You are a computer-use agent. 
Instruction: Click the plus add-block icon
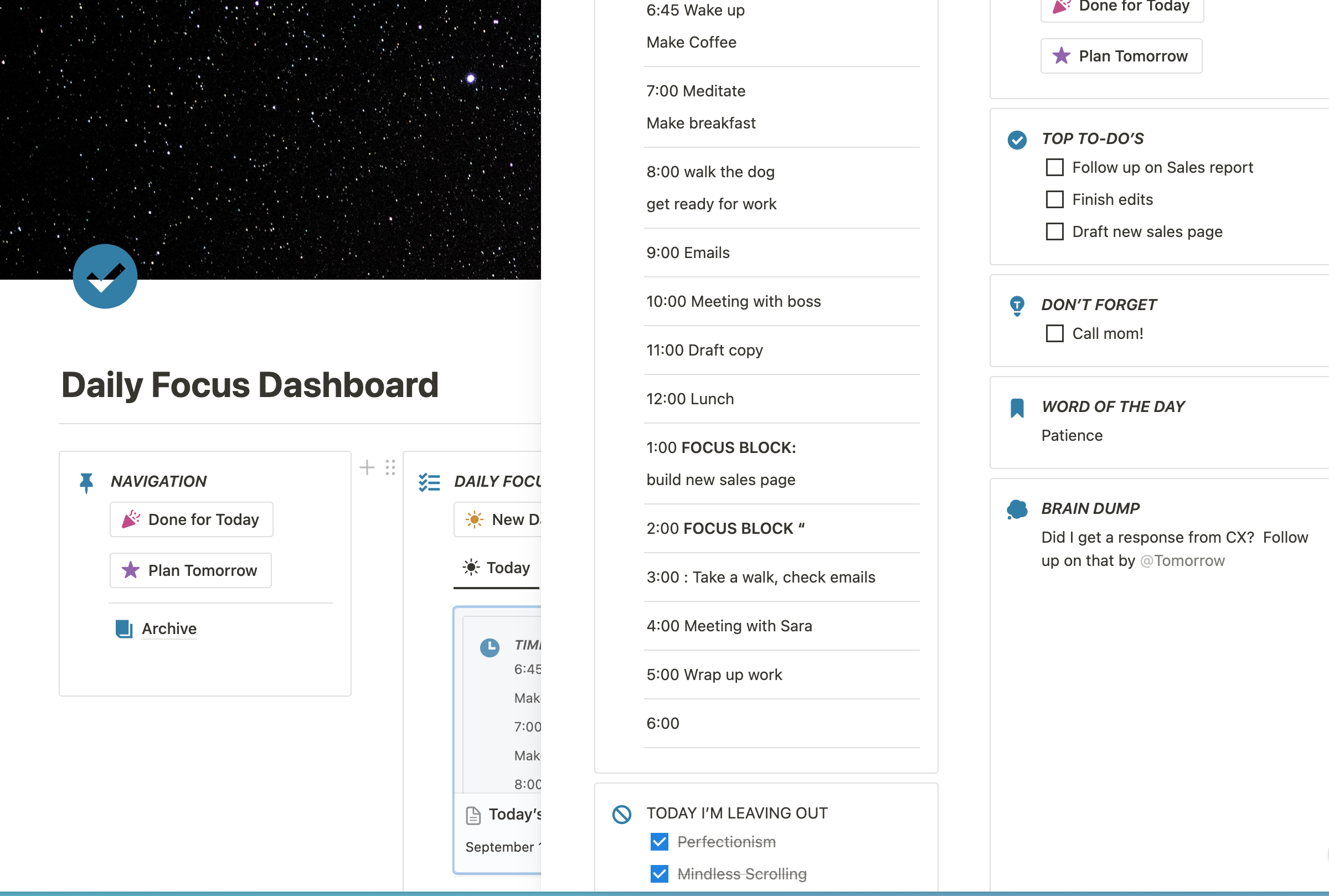[x=367, y=467]
